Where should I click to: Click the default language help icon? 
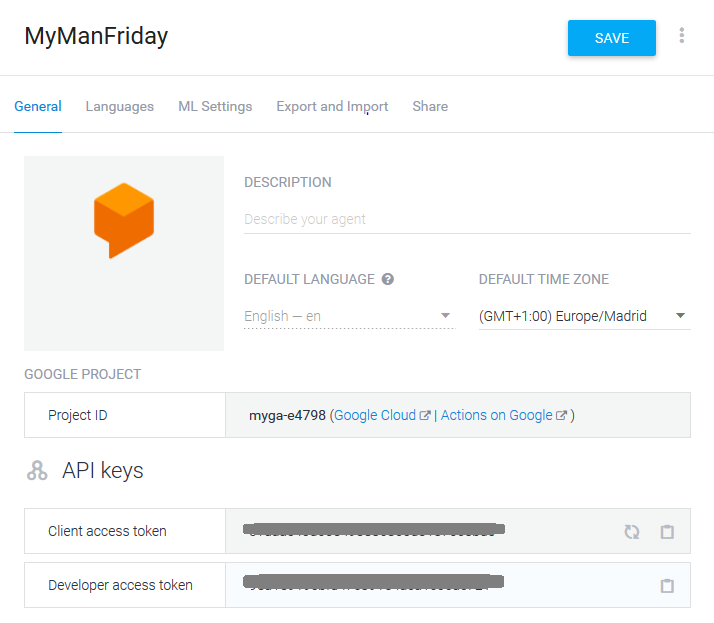click(388, 279)
